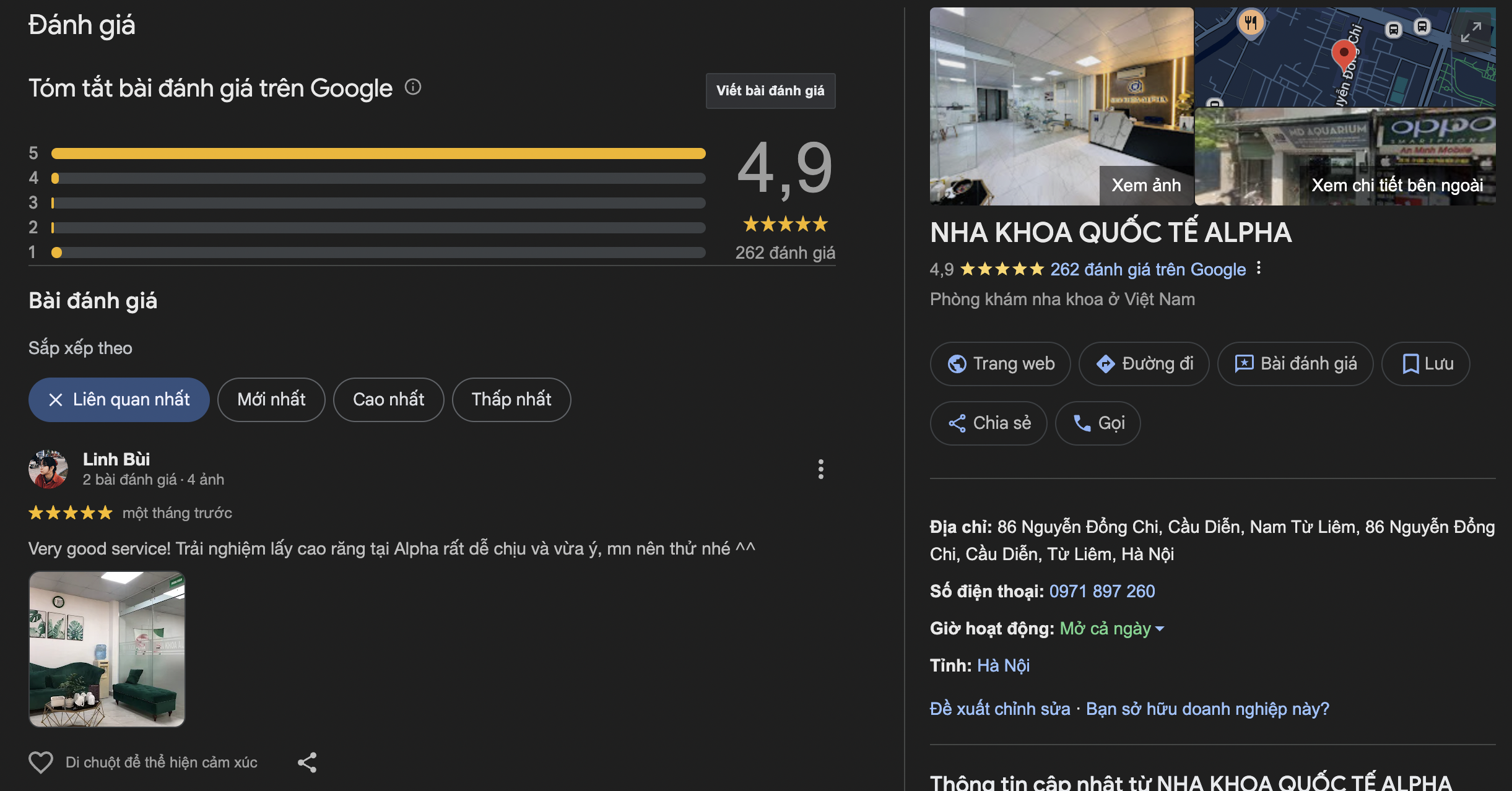Sort reviews by 'Cao nhất'
This screenshot has width=1512, height=791.
click(x=388, y=400)
